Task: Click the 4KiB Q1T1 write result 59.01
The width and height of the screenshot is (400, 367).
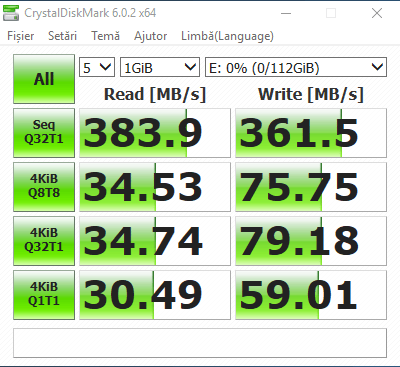Action: [311, 295]
